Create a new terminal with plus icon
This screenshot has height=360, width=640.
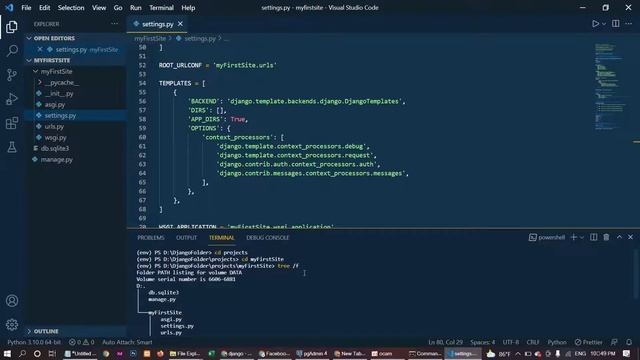573,237
